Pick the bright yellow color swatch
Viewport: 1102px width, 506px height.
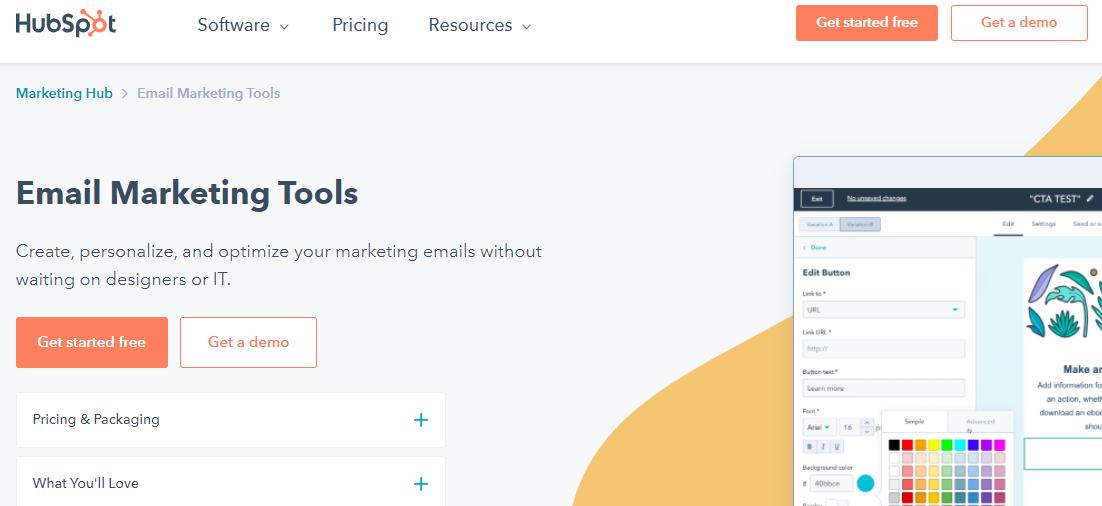click(934, 445)
